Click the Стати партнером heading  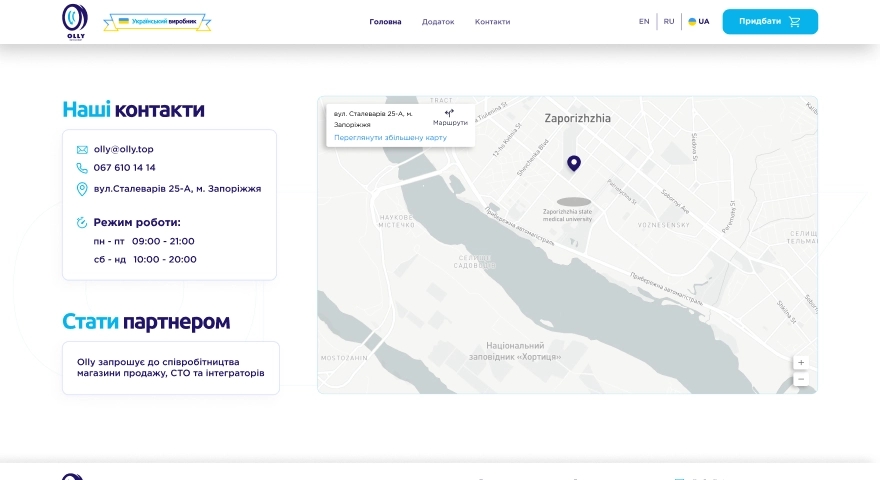click(146, 322)
